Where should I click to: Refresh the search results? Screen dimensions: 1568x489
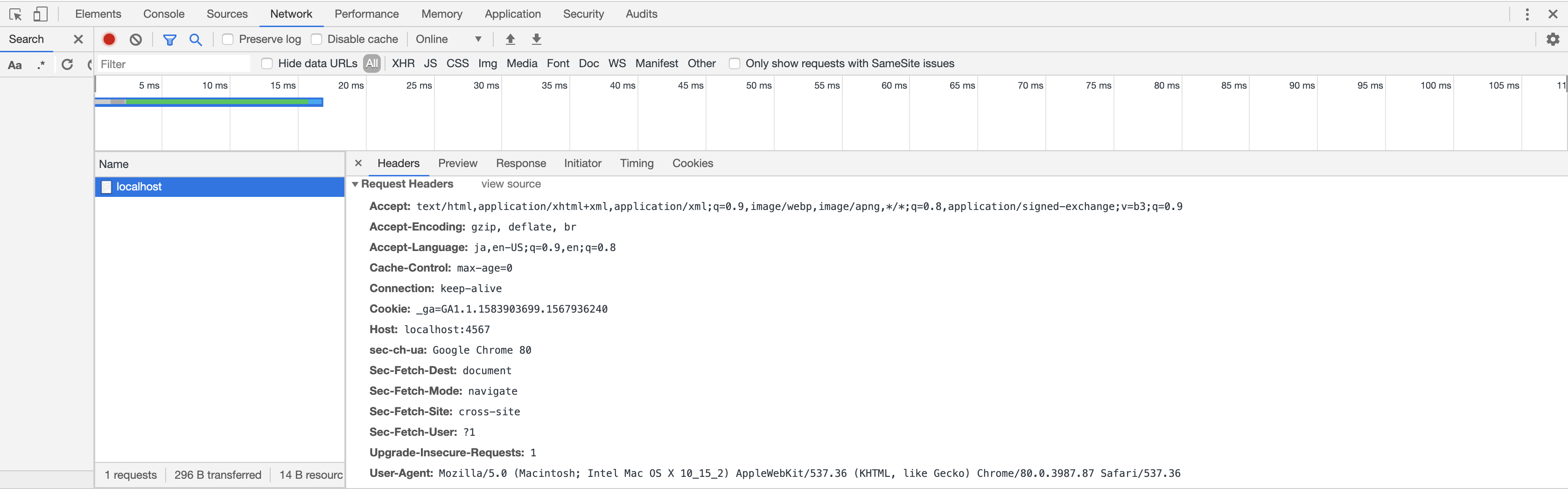pyautogui.click(x=67, y=64)
